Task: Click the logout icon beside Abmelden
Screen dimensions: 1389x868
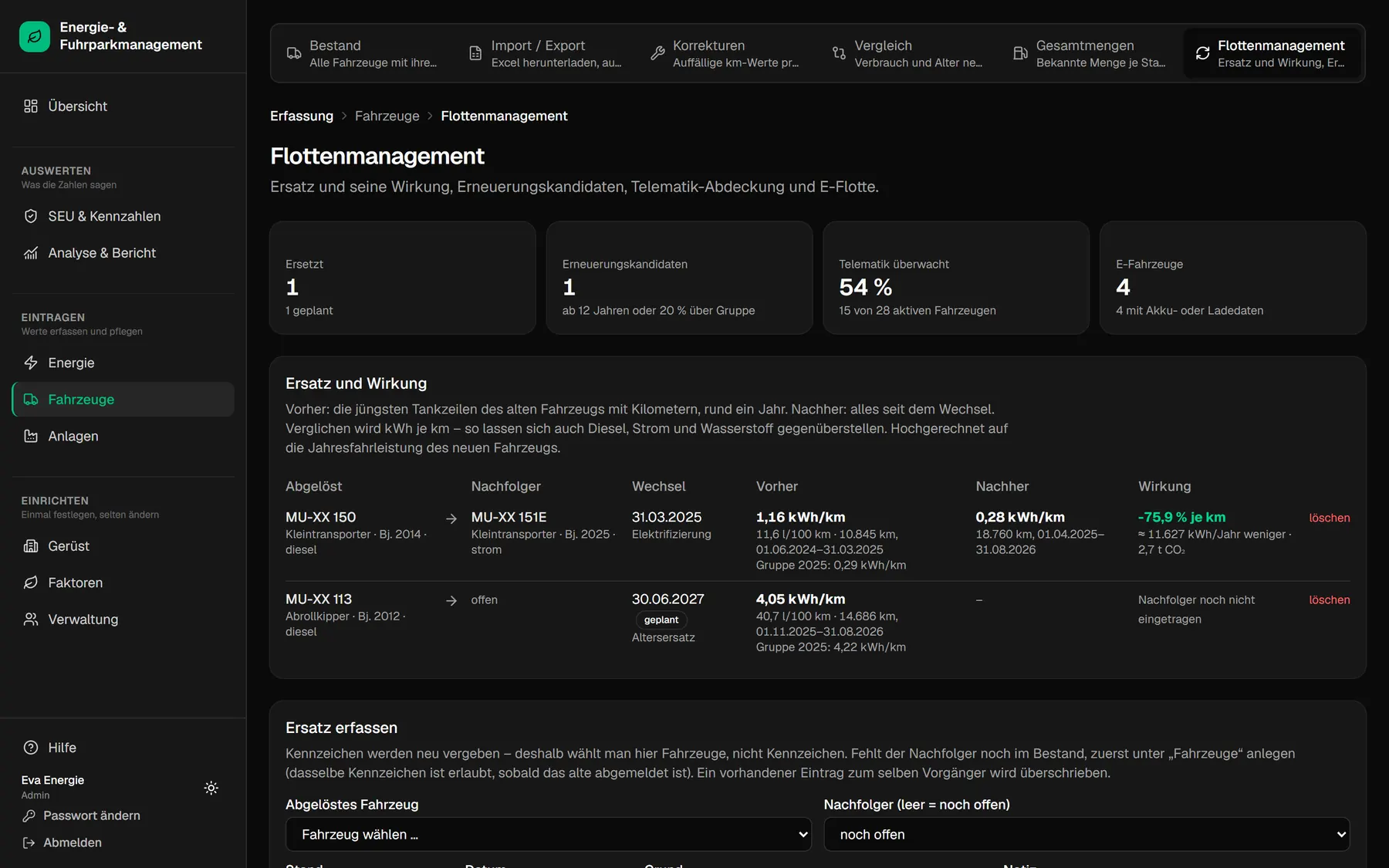Action: (x=29, y=843)
